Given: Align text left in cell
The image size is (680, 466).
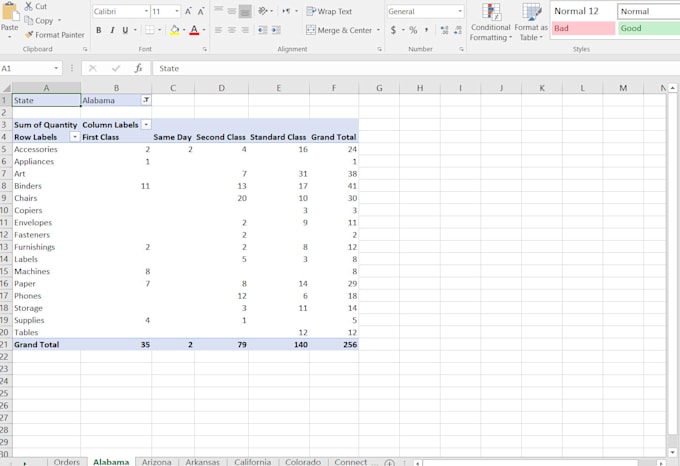Looking at the screenshot, I should 219,30.
